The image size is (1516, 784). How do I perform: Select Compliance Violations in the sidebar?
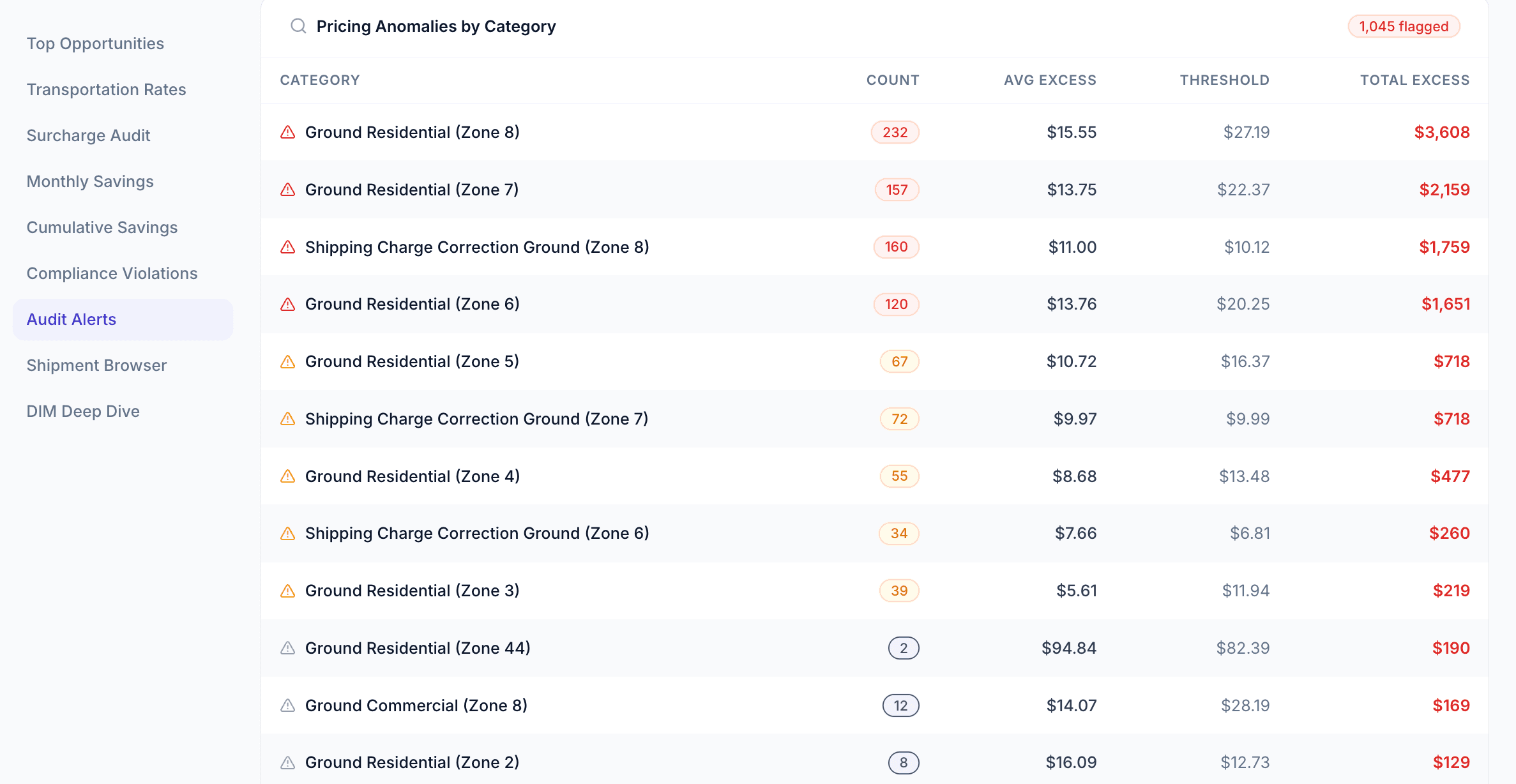click(112, 273)
